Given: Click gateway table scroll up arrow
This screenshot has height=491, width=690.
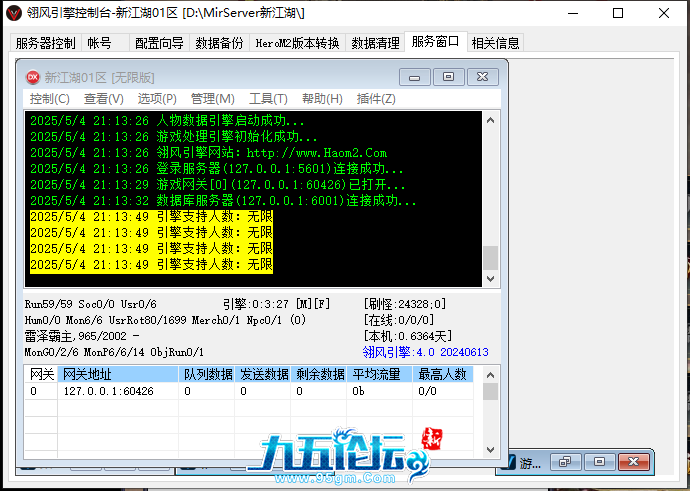Looking at the screenshot, I should coord(491,375).
